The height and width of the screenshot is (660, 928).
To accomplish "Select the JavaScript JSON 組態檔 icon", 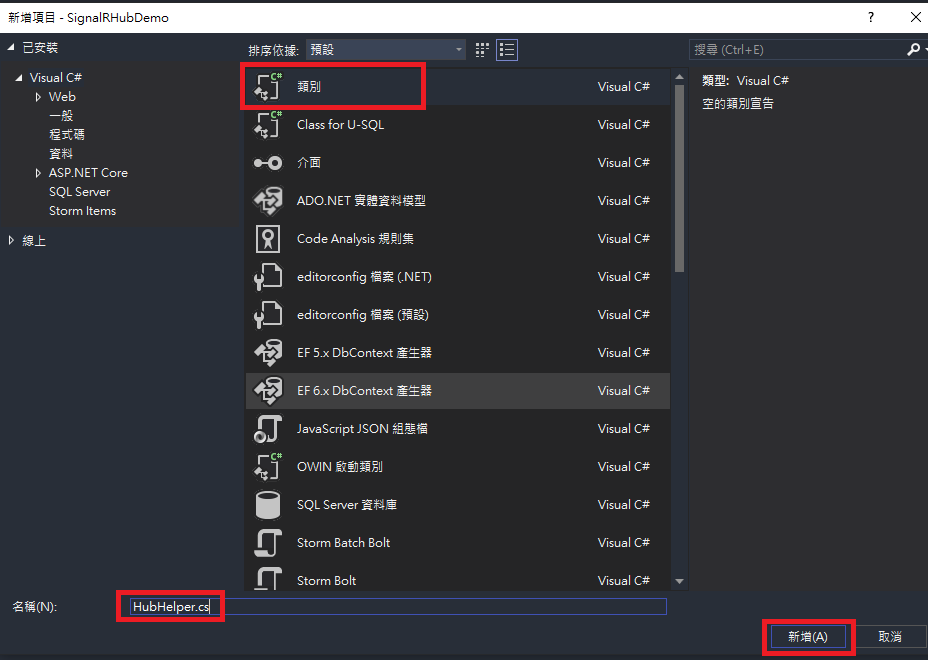I will (266, 428).
